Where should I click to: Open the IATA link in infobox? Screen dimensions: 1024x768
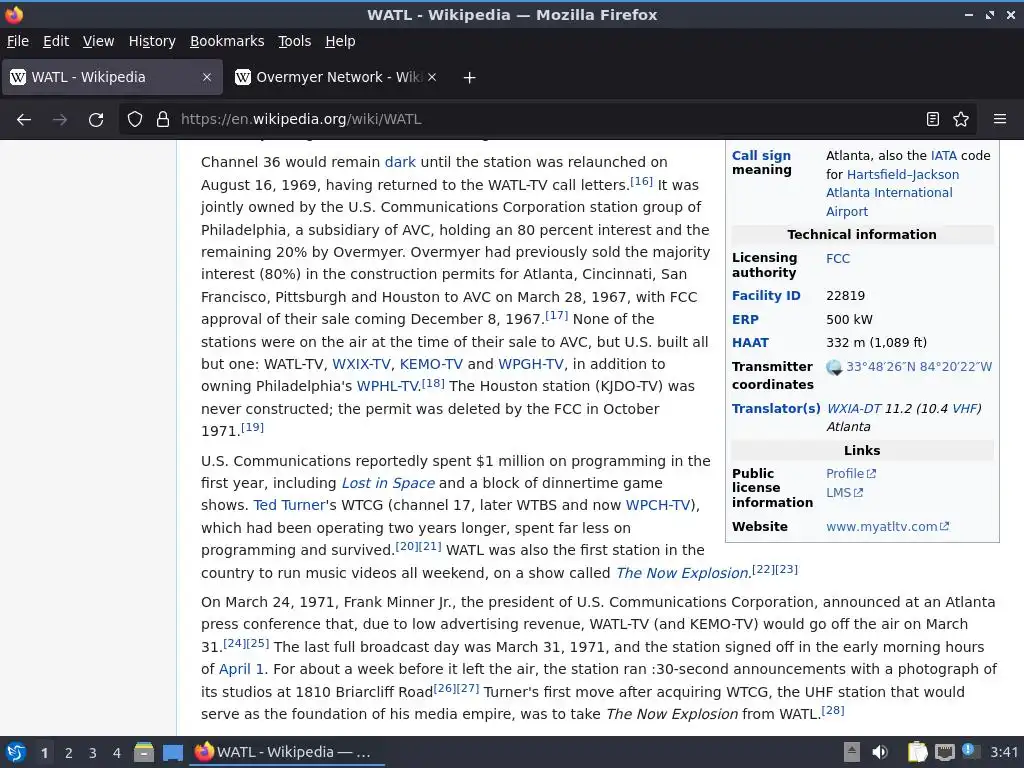pyautogui.click(x=944, y=155)
